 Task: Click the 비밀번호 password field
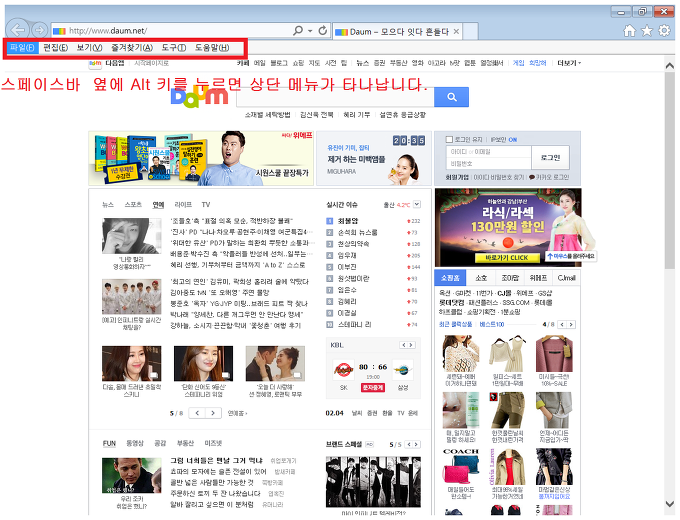(488, 164)
